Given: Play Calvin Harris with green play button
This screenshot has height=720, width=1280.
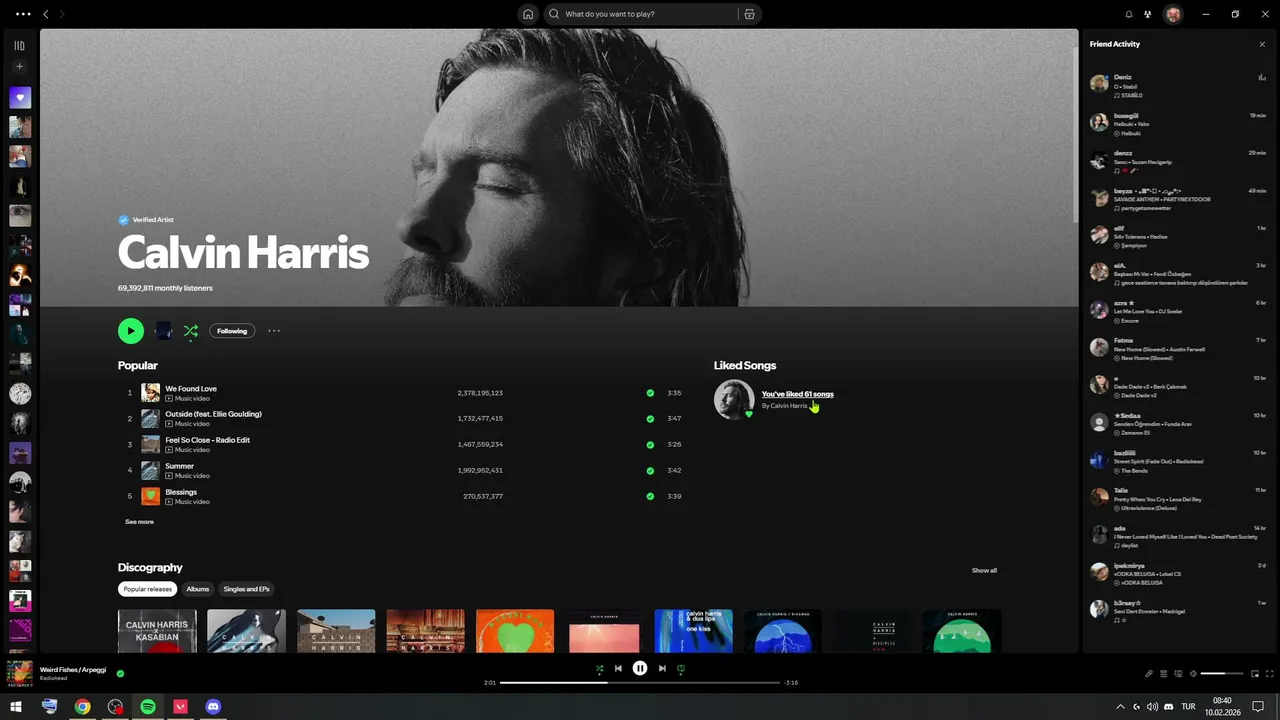Looking at the screenshot, I should pyautogui.click(x=131, y=331).
